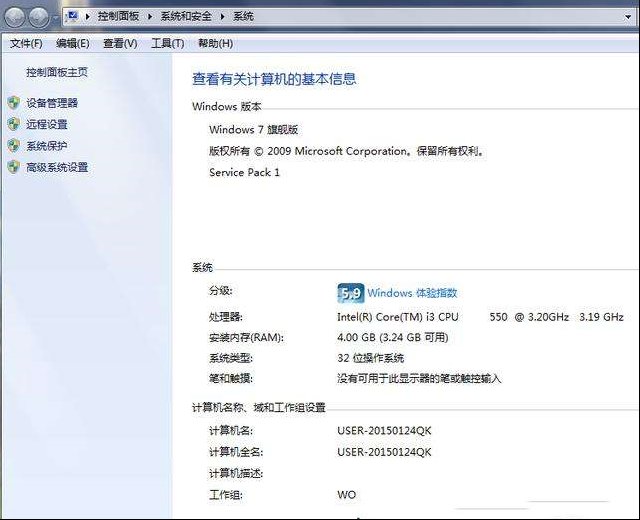Click shield icon next to 高级系统设置

(x=14, y=167)
